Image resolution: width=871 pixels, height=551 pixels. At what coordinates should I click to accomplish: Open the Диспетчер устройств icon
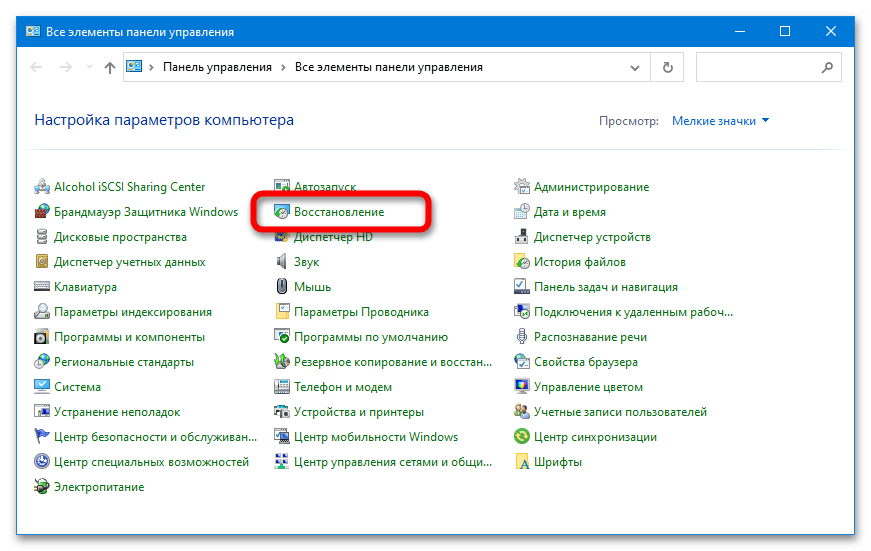[x=522, y=237]
